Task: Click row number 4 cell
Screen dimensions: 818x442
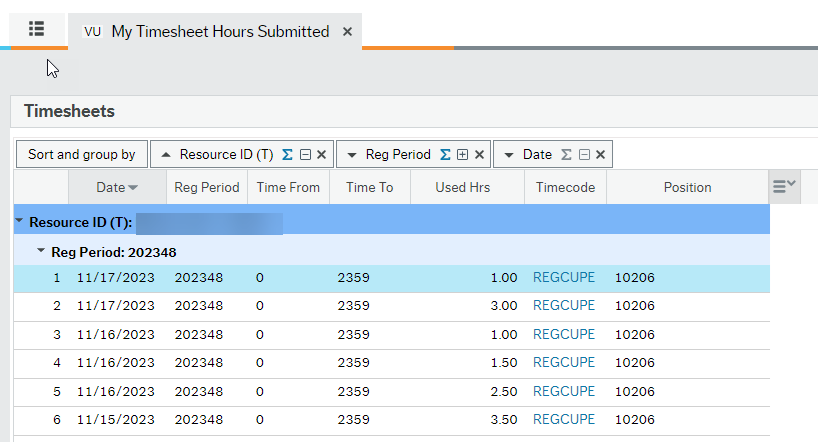Action: coord(57,363)
